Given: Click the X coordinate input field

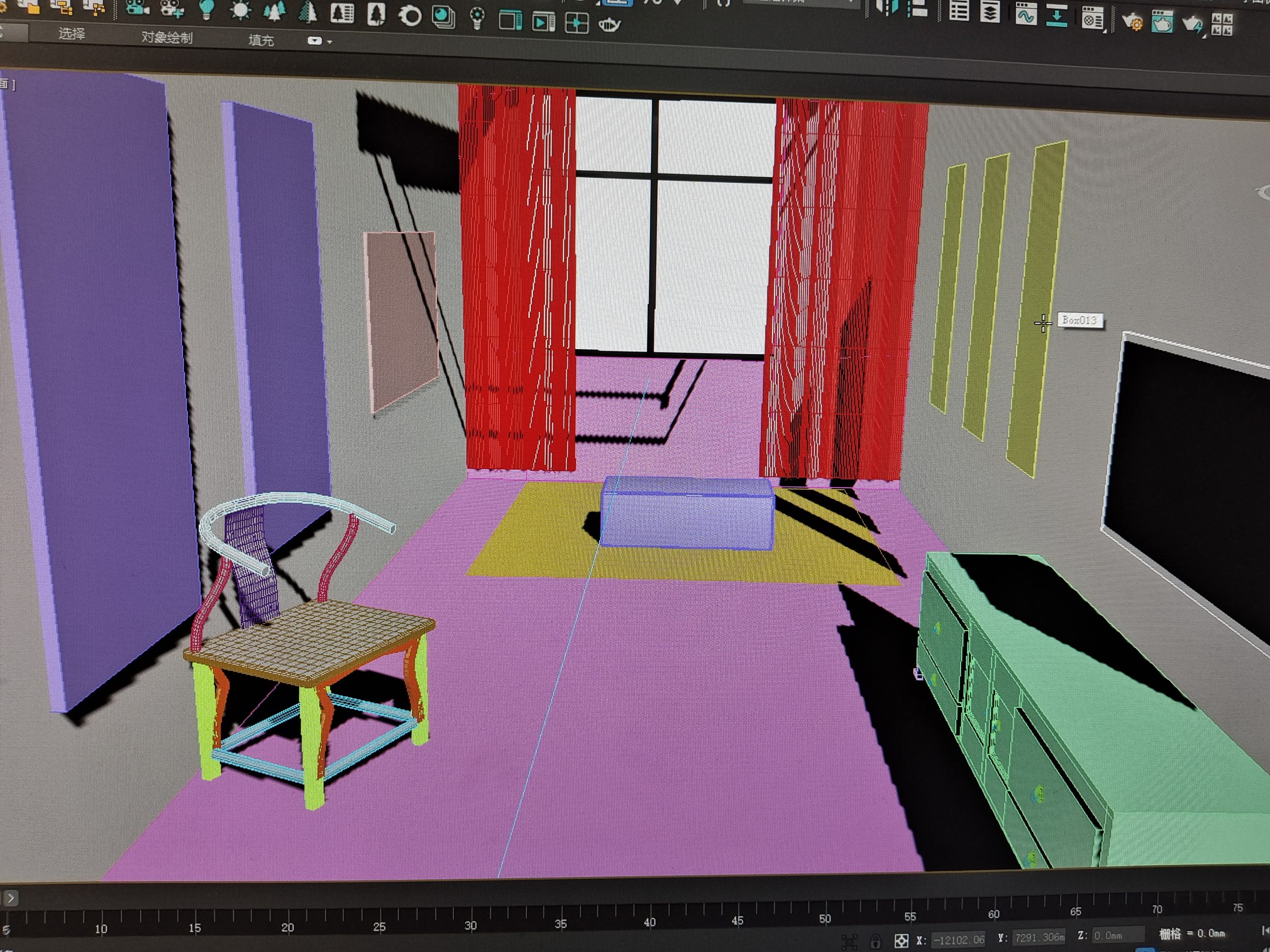Looking at the screenshot, I should click(x=957, y=940).
